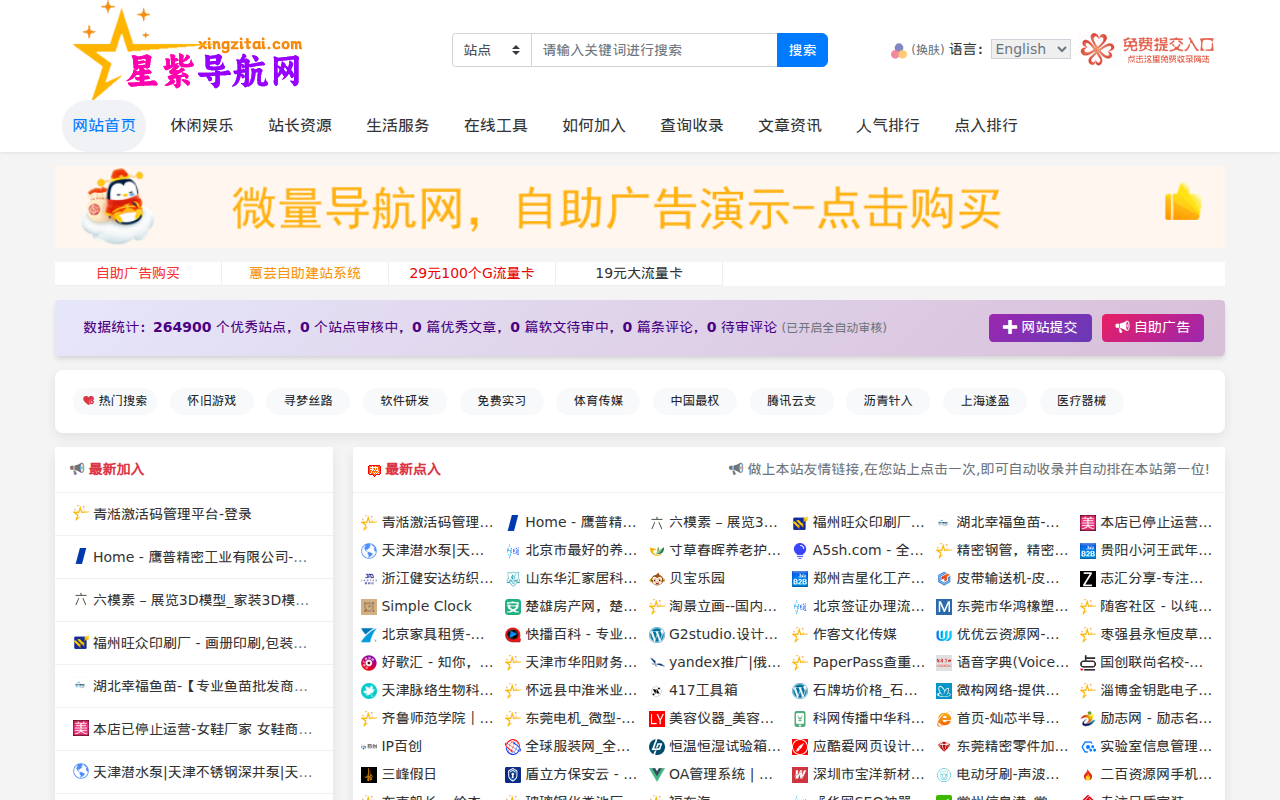Click the thumbs-up icon on the banner ad
Viewport: 1280px width, 800px height.
[x=1183, y=201]
